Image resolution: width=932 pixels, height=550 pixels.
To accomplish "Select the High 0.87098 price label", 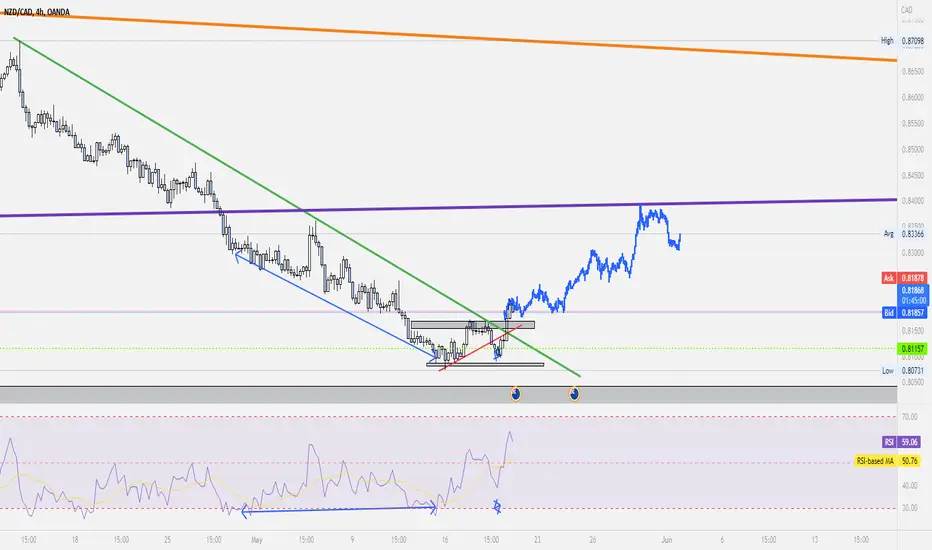I will pyautogui.click(x=903, y=40).
